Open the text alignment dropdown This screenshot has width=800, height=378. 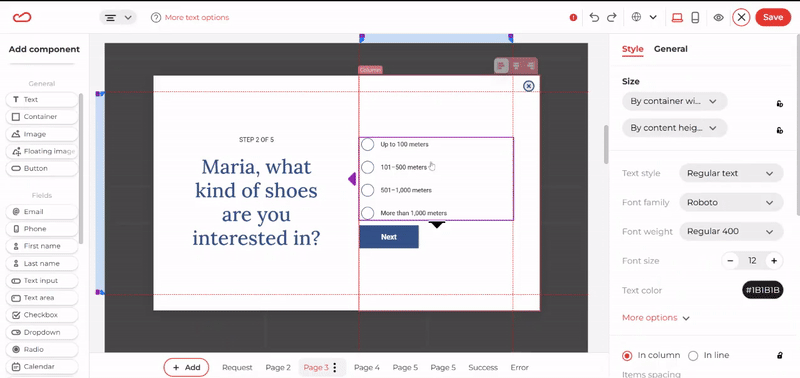[x=118, y=17]
